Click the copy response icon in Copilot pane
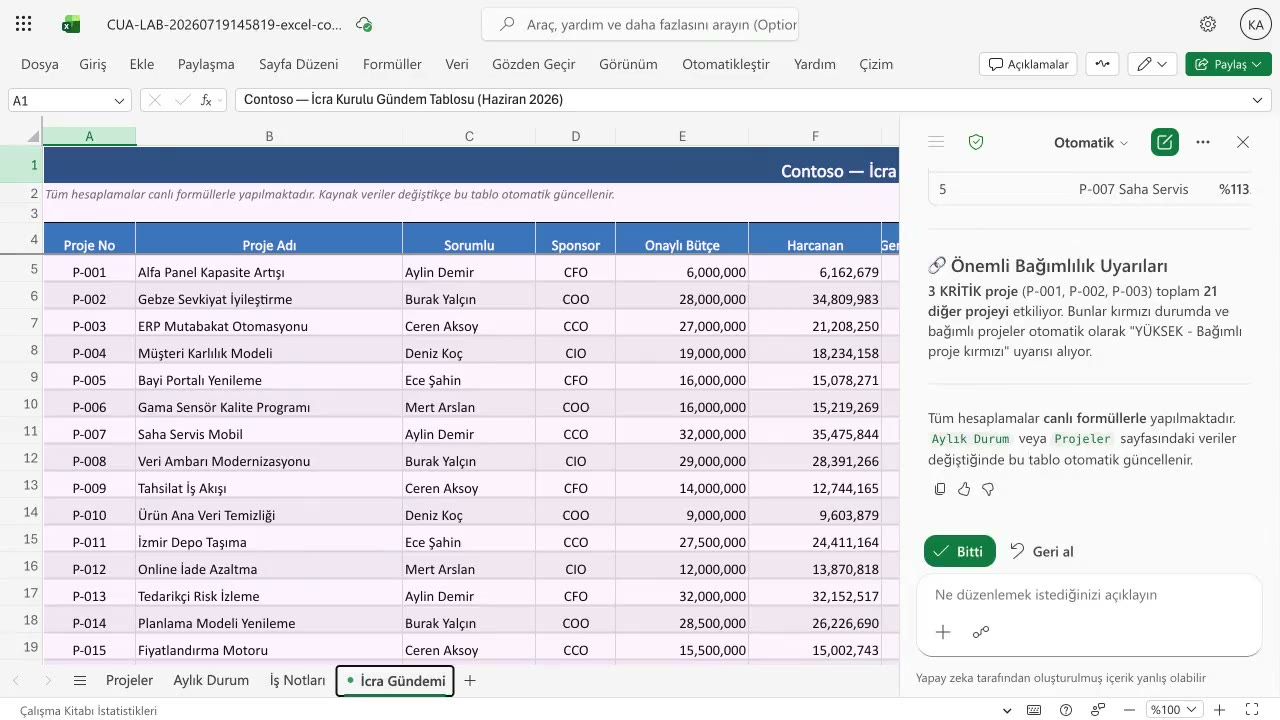 (940, 489)
